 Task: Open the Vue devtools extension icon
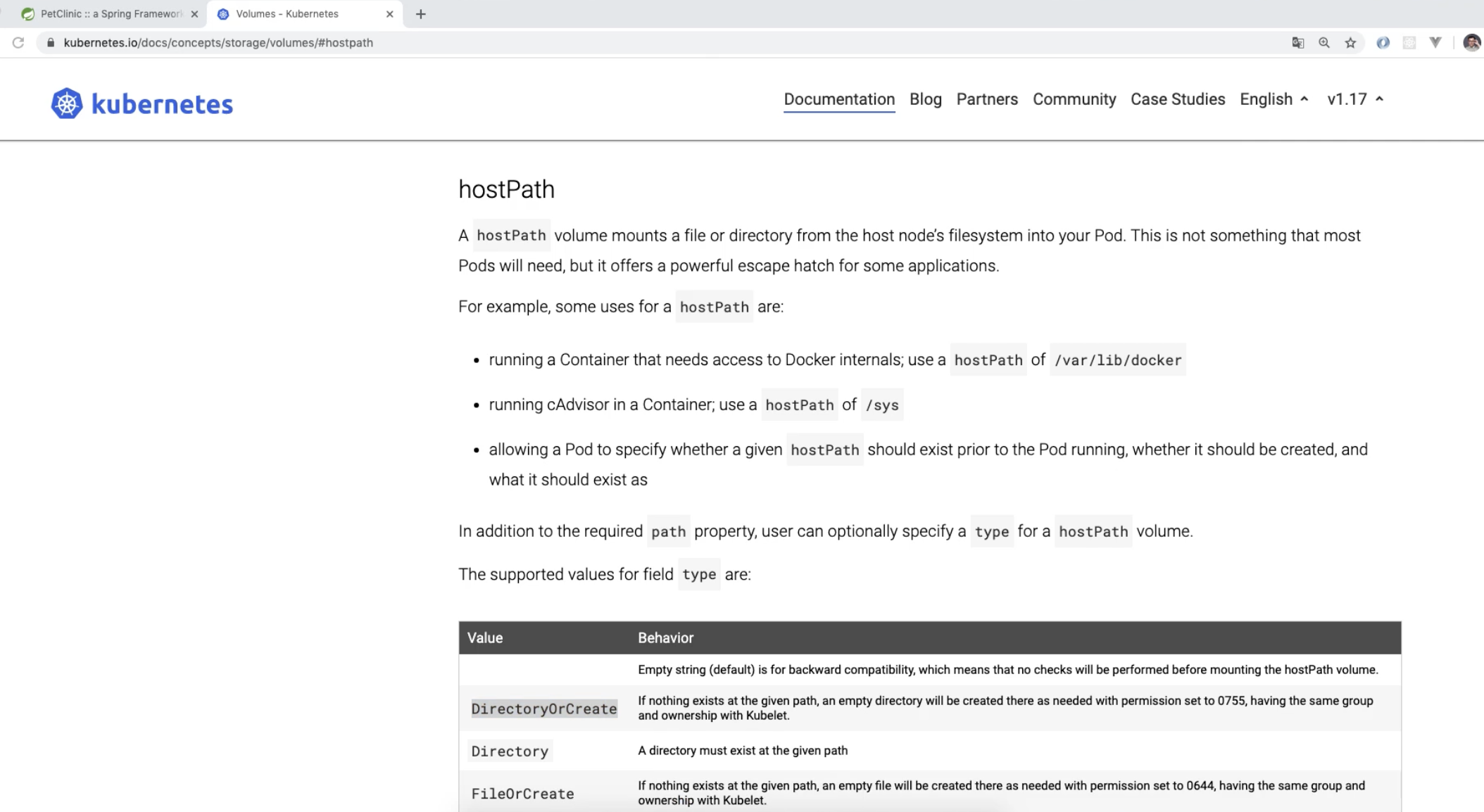(1435, 43)
